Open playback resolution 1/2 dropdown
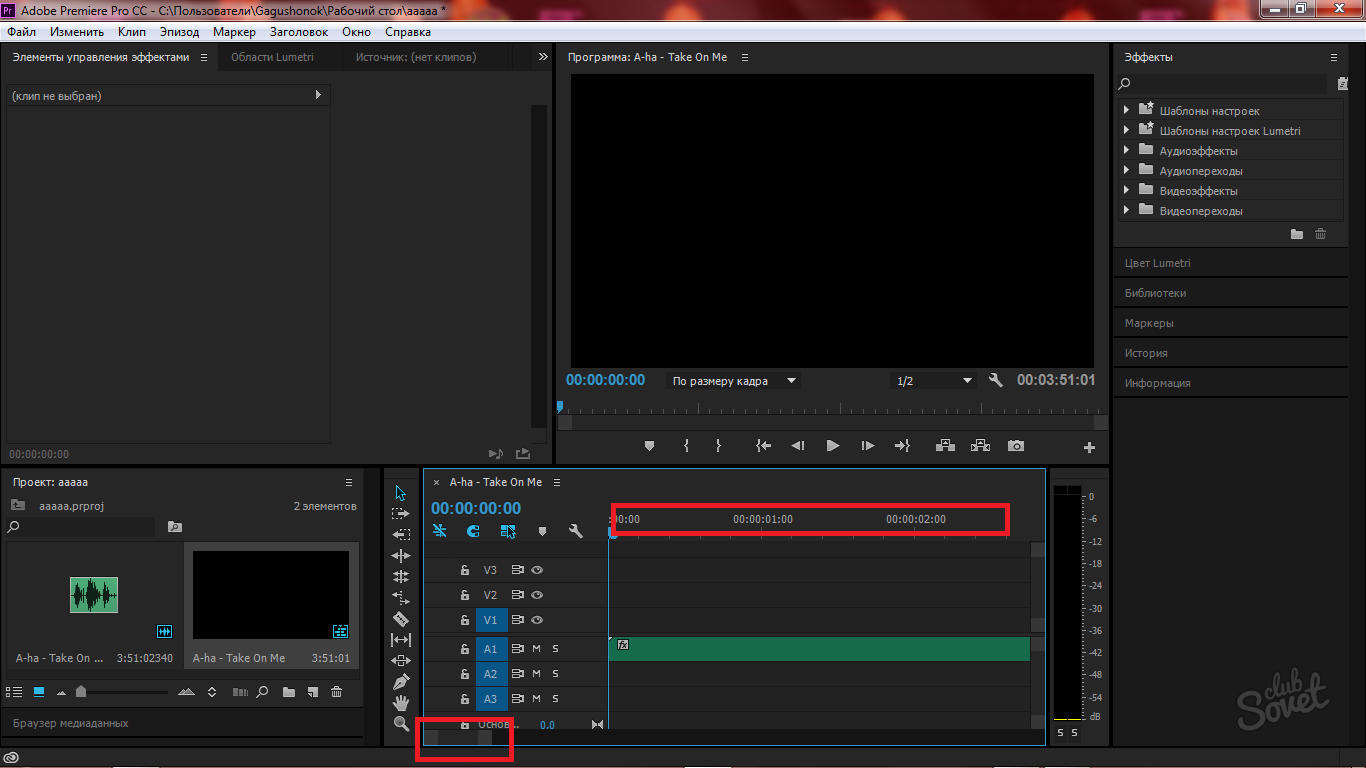The height and width of the screenshot is (768, 1366). pyautogui.click(x=934, y=381)
